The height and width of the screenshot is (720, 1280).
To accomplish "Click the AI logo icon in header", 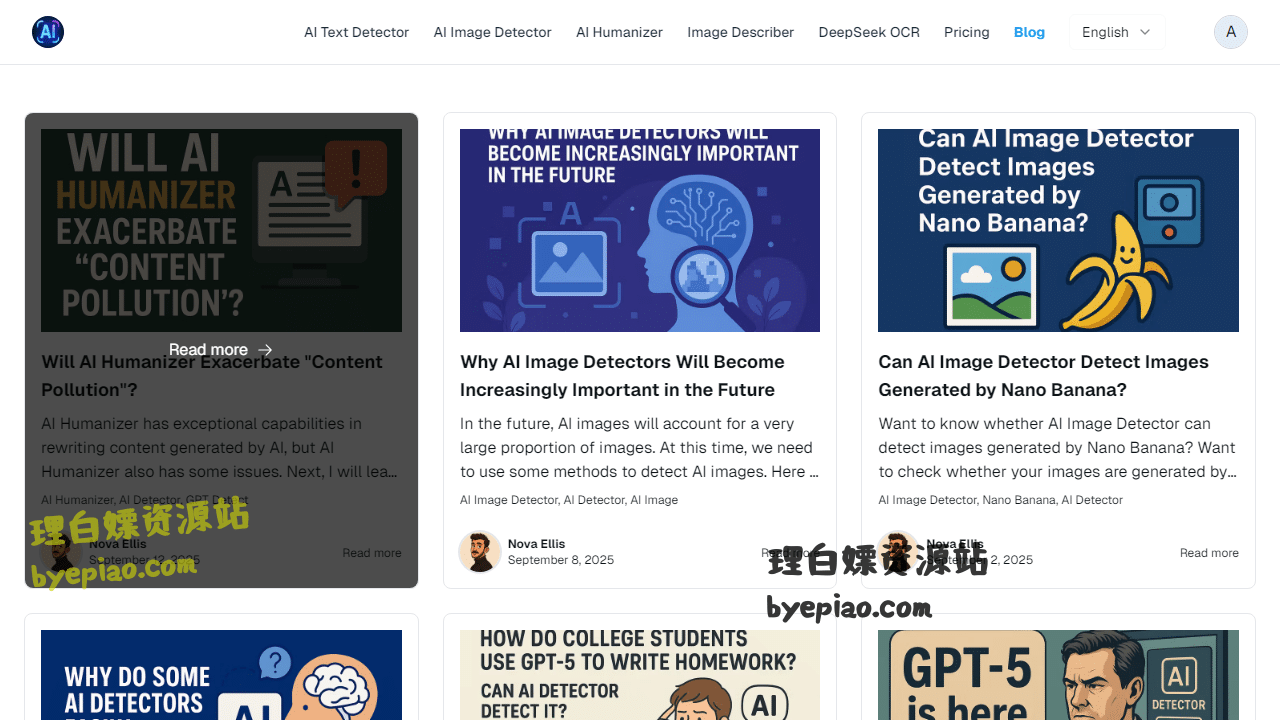I will (x=48, y=32).
